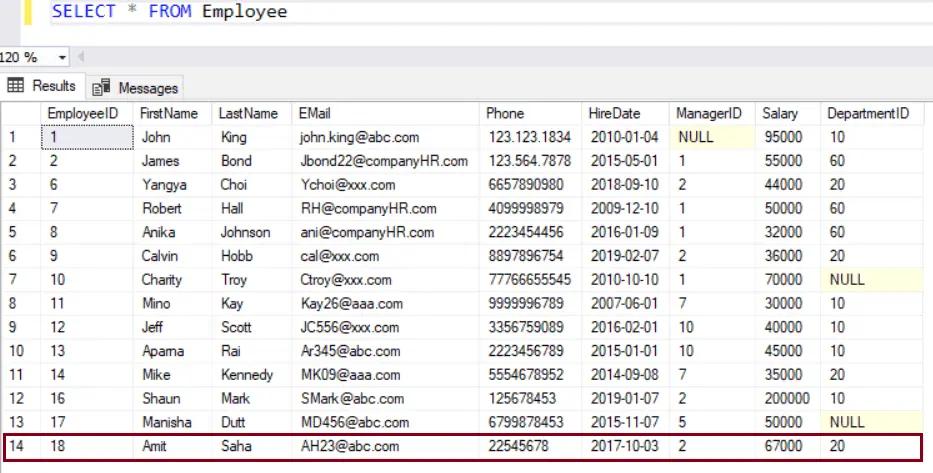This screenshot has width=933, height=473.
Task: Select the NULL DepartmentID cell for Charity Troy
Action: click(x=846, y=280)
